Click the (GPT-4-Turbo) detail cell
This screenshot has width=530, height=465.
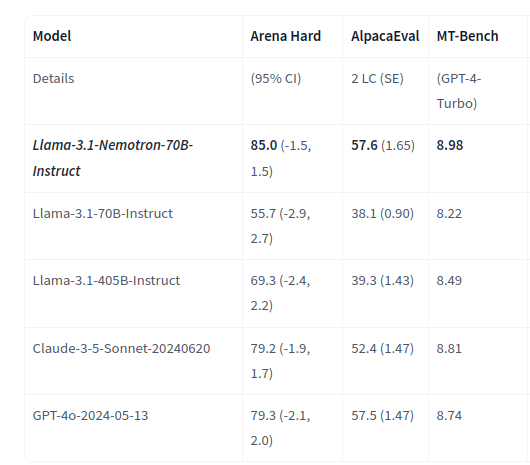tap(459, 91)
